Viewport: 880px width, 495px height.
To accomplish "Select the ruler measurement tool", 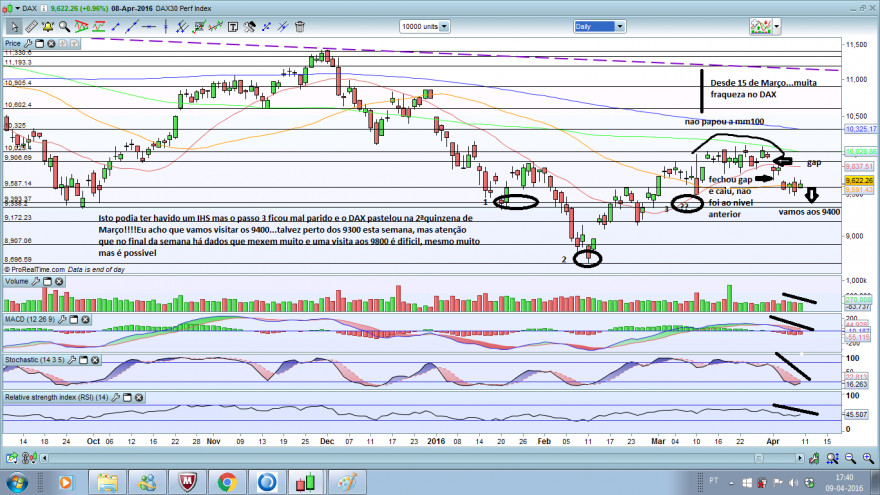I will pos(31,26).
